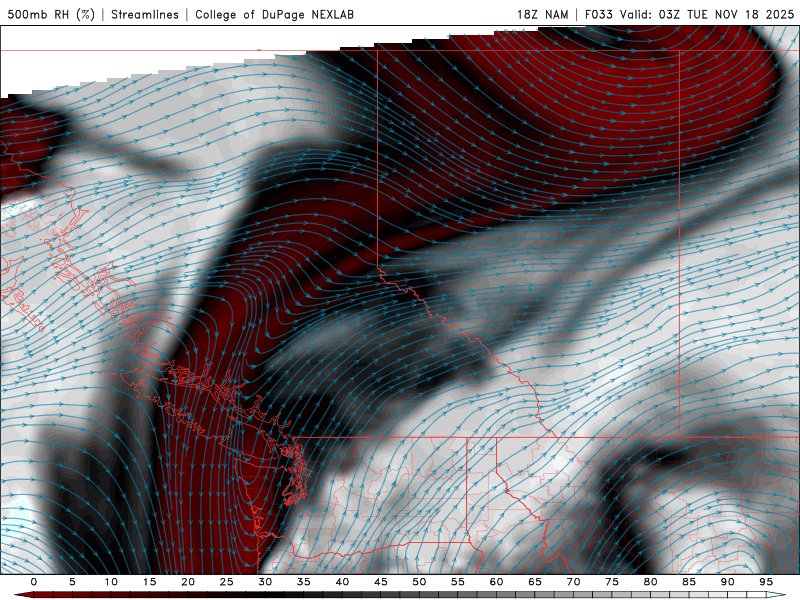The width and height of the screenshot is (800, 600).
Task: Click the color scale label "40"
Action: point(342,582)
